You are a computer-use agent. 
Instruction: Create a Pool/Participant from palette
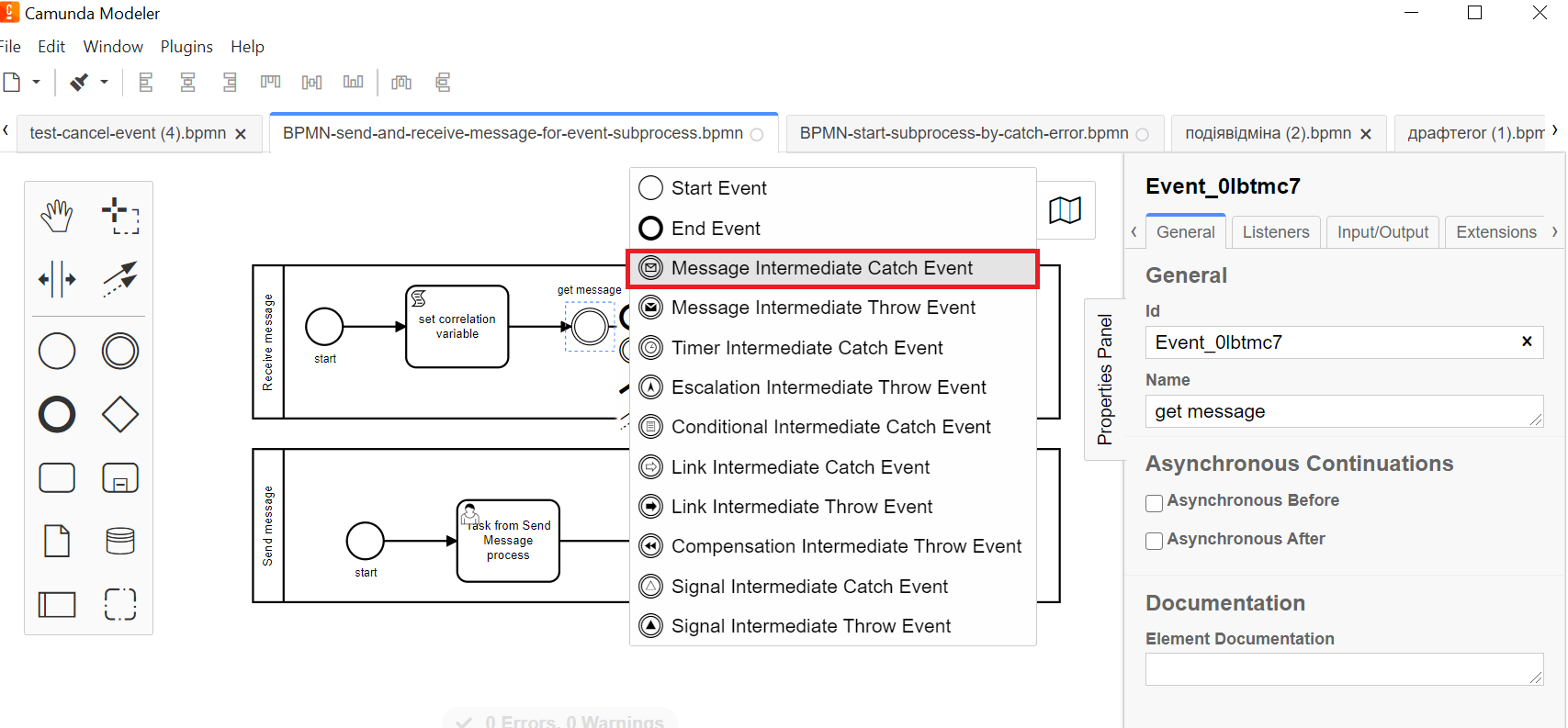[x=57, y=604]
